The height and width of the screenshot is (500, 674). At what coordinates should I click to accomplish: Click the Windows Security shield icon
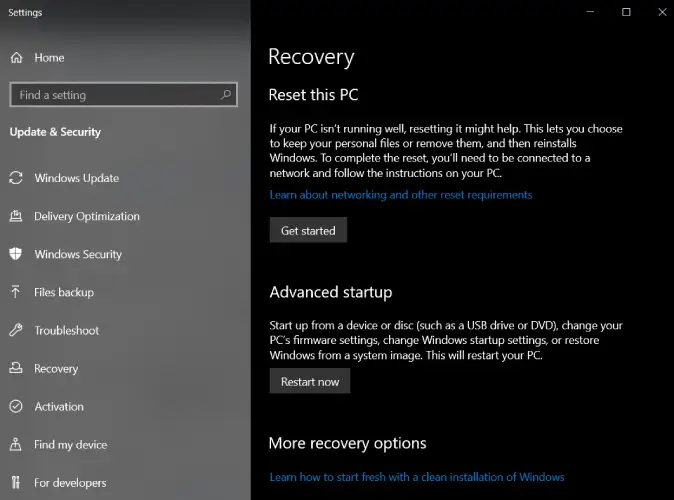(x=16, y=254)
